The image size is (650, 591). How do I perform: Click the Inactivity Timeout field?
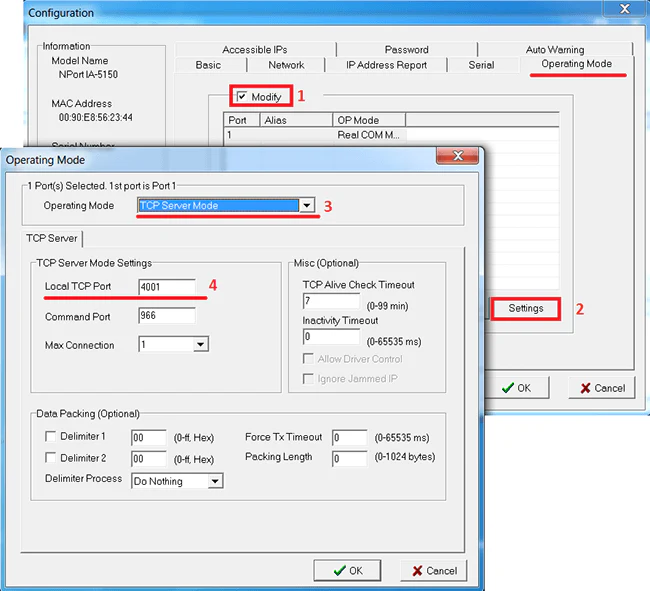click(332, 337)
